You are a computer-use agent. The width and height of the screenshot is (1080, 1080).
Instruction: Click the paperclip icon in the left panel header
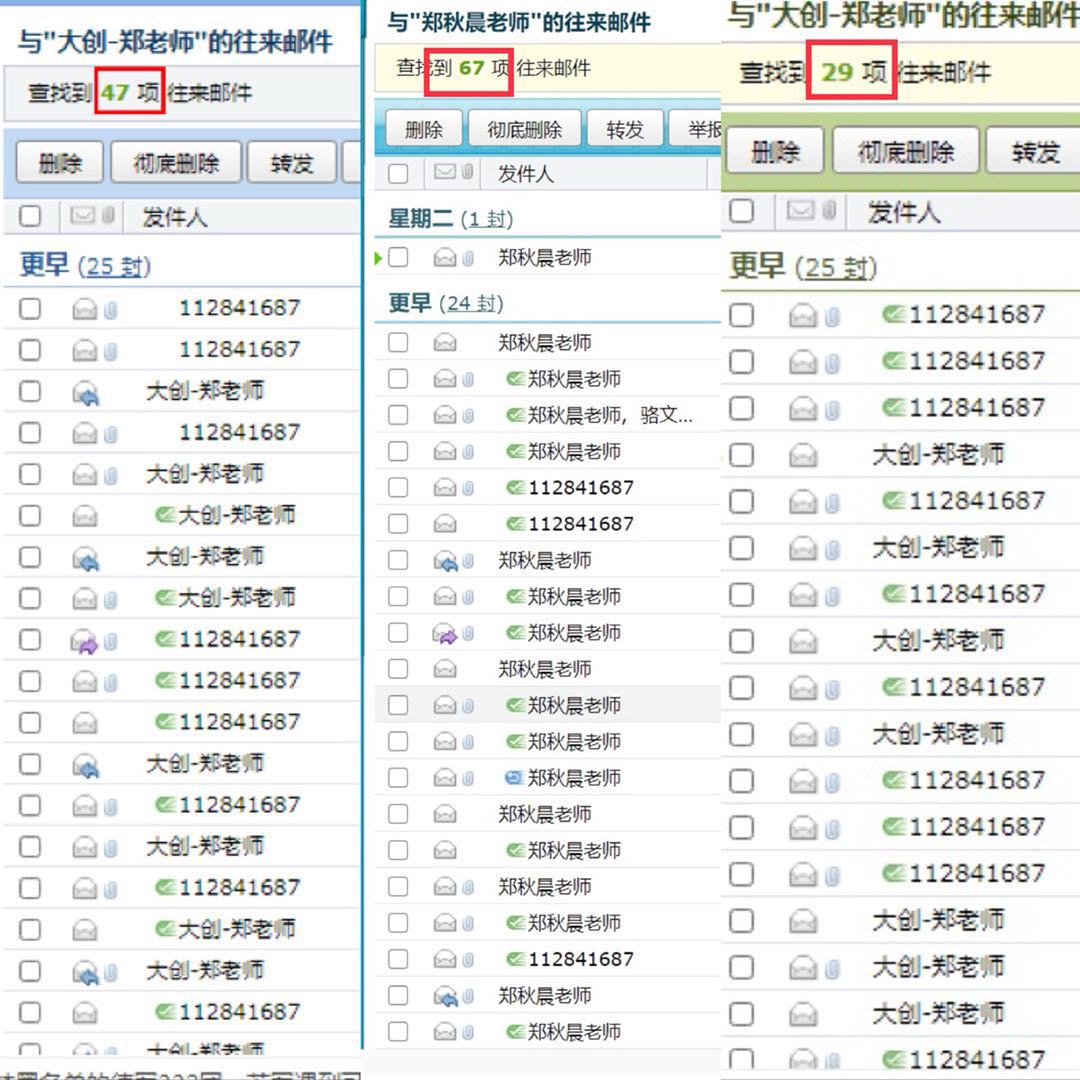107,216
